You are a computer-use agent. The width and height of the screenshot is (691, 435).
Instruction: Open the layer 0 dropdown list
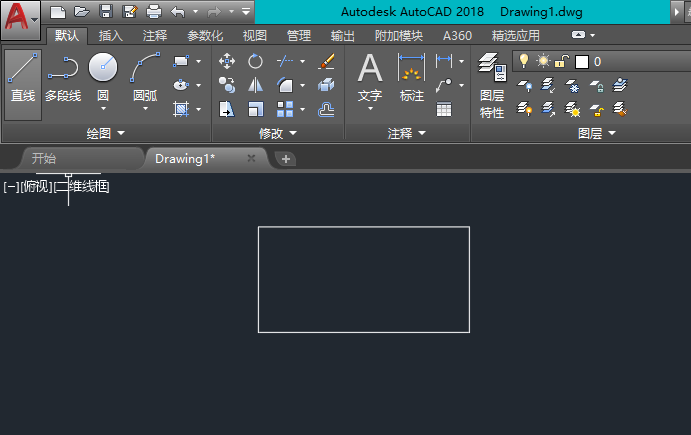(x=602, y=61)
